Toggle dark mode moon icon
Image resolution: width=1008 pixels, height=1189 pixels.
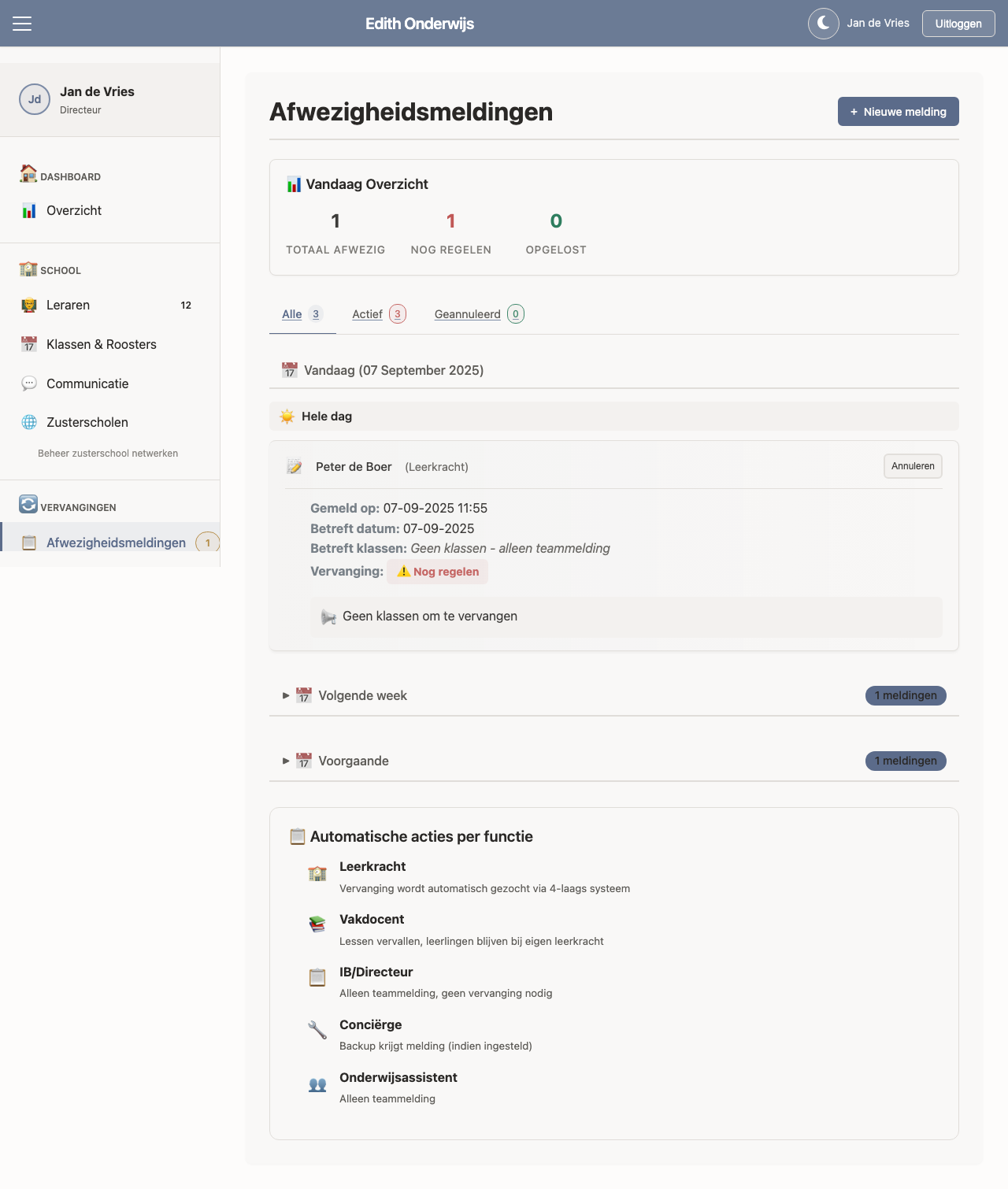click(x=824, y=24)
